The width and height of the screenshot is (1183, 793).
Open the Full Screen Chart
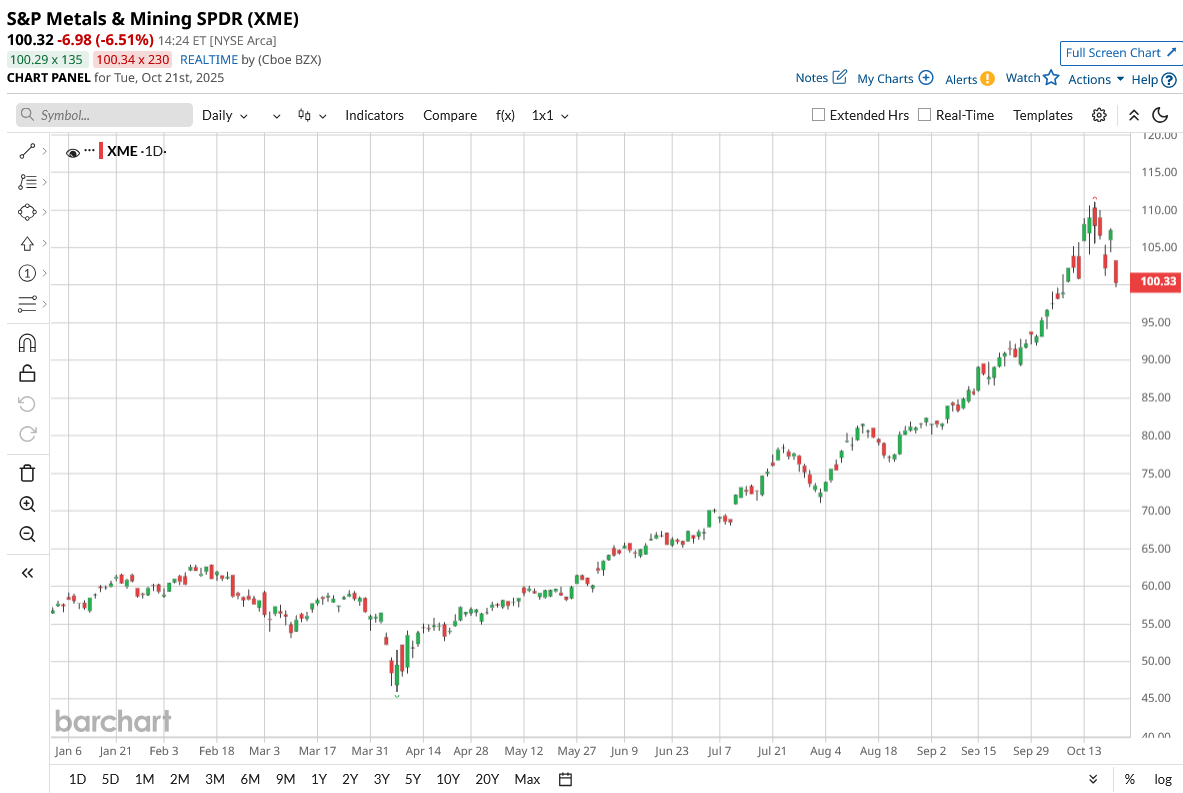(1120, 53)
